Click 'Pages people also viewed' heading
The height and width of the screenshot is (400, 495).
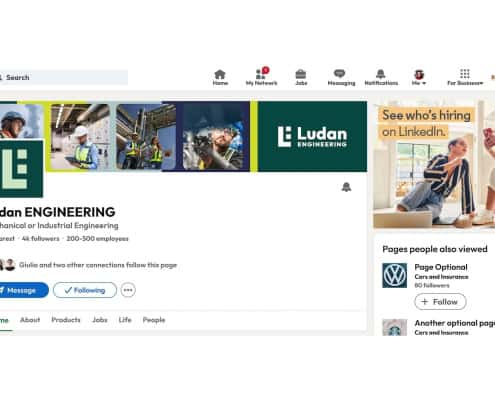click(435, 249)
